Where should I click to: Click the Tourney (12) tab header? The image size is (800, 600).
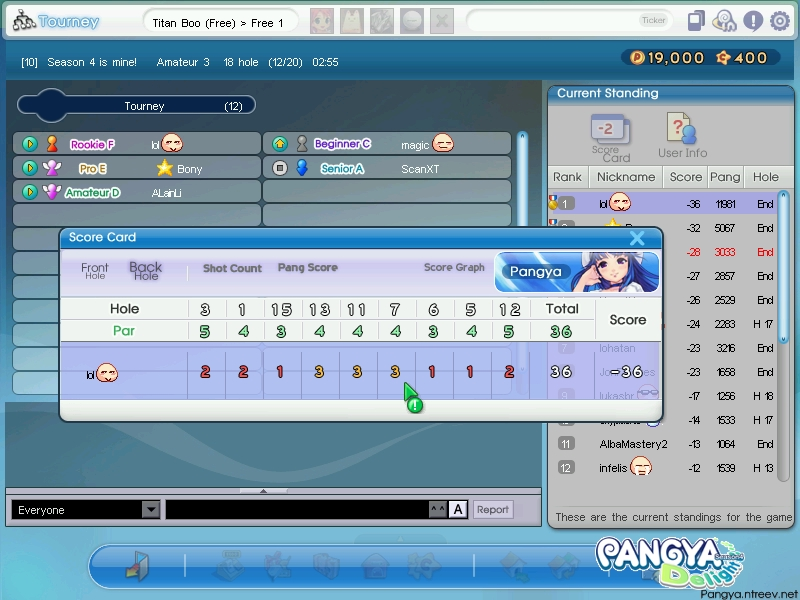click(x=137, y=106)
